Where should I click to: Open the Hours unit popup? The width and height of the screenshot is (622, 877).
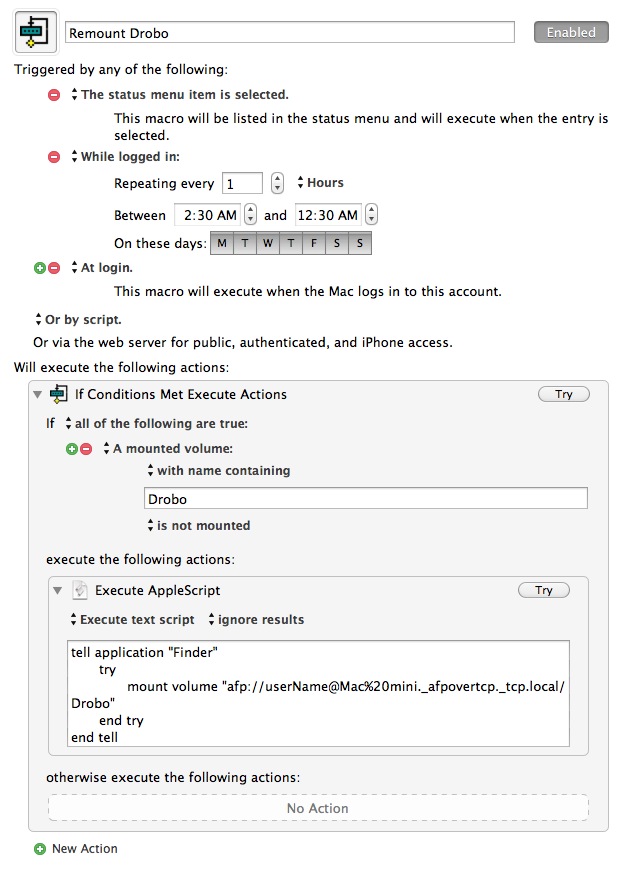click(x=321, y=182)
